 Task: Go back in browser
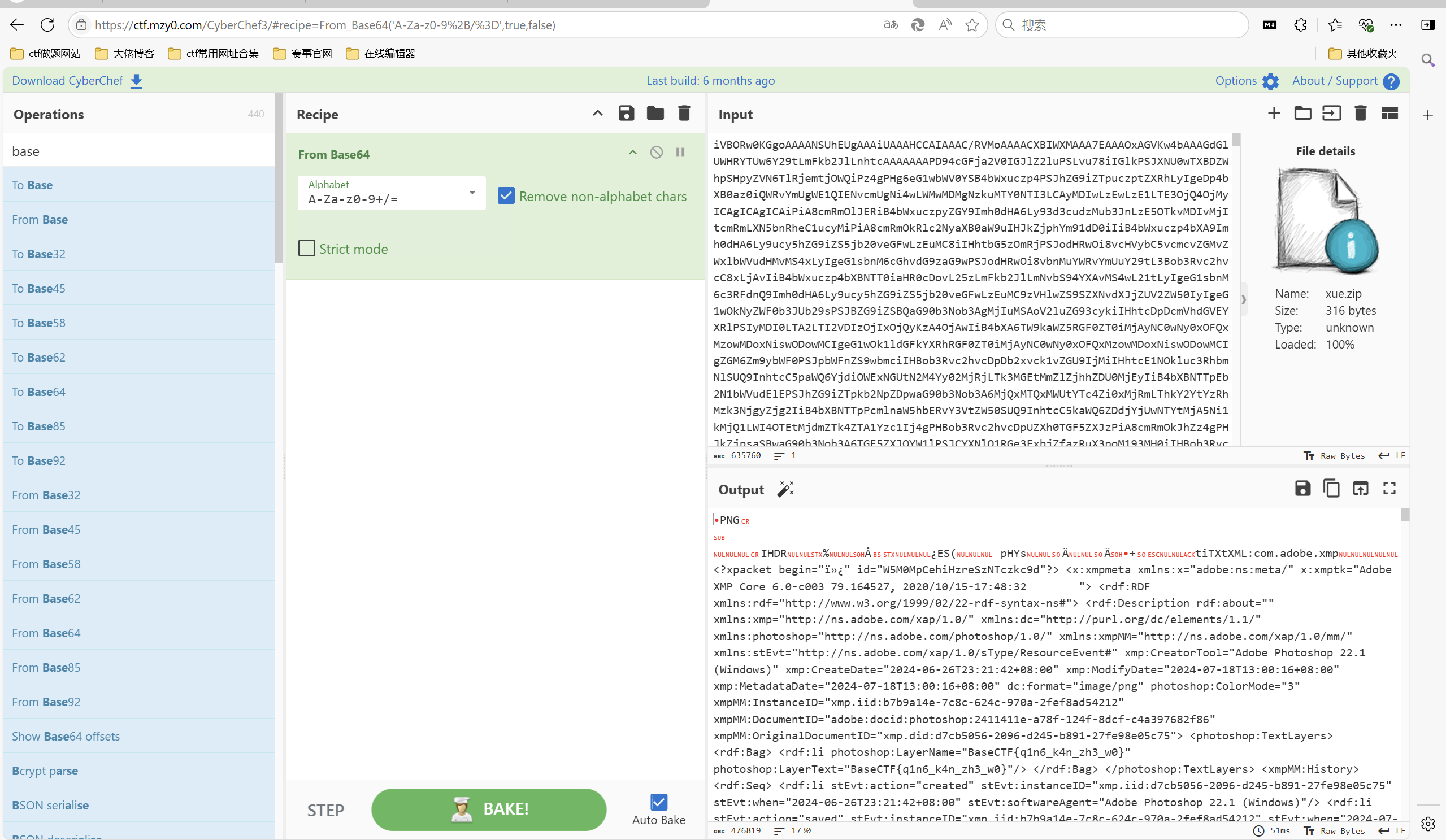tap(17, 25)
